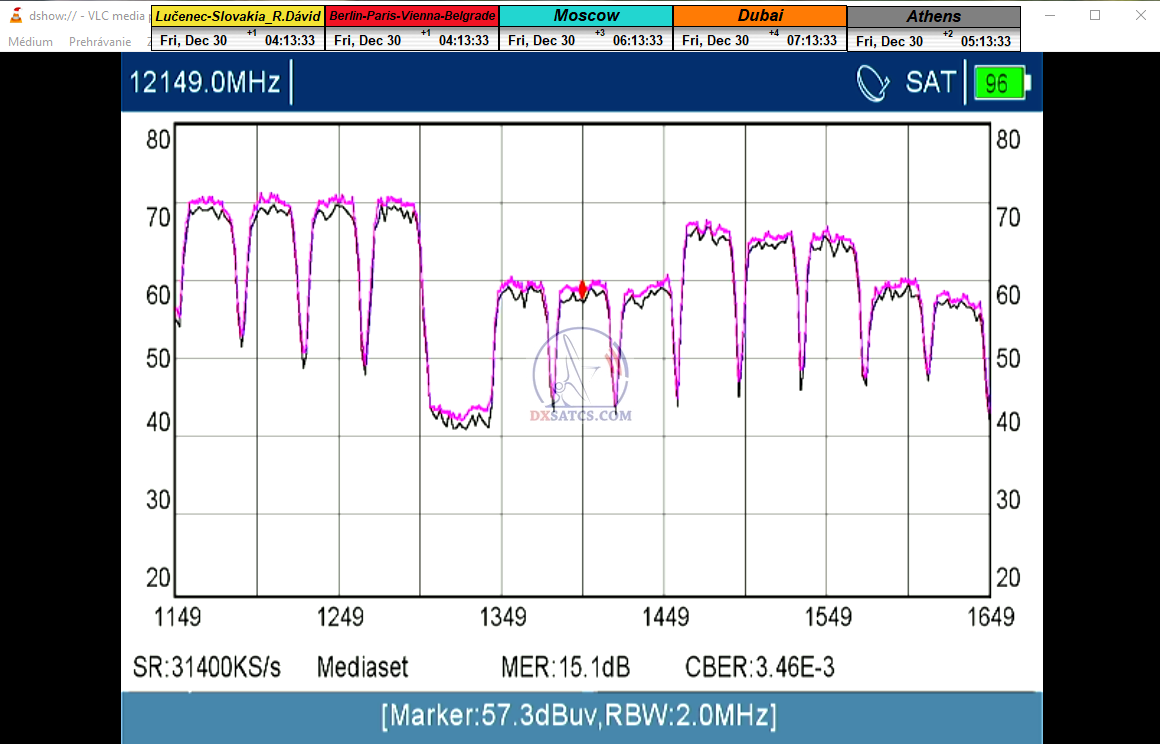Image resolution: width=1160 pixels, height=744 pixels.
Task: Maximize the VLC window
Action: (1095, 15)
